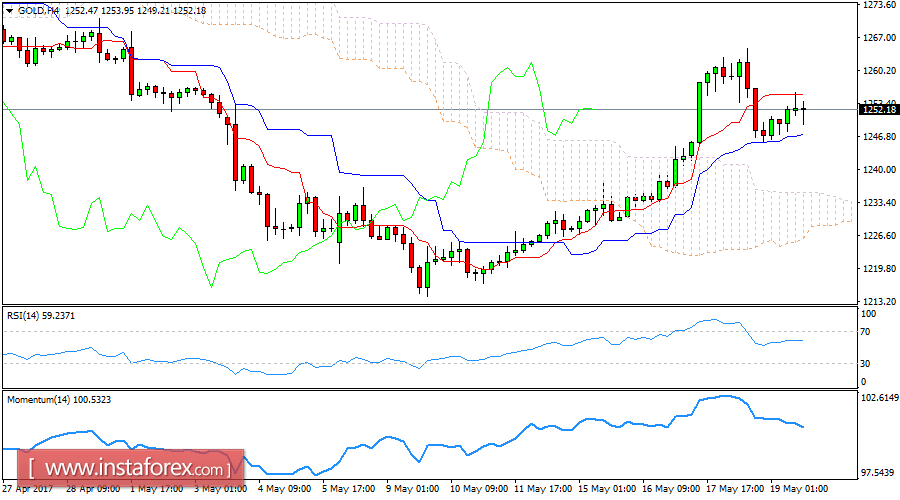Click the 1219.80 price axis label

point(879,269)
